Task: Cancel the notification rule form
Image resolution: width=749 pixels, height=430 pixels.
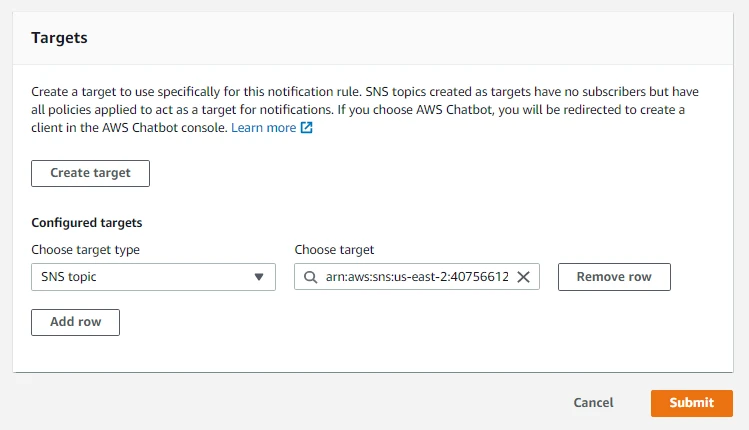Action: (593, 403)
